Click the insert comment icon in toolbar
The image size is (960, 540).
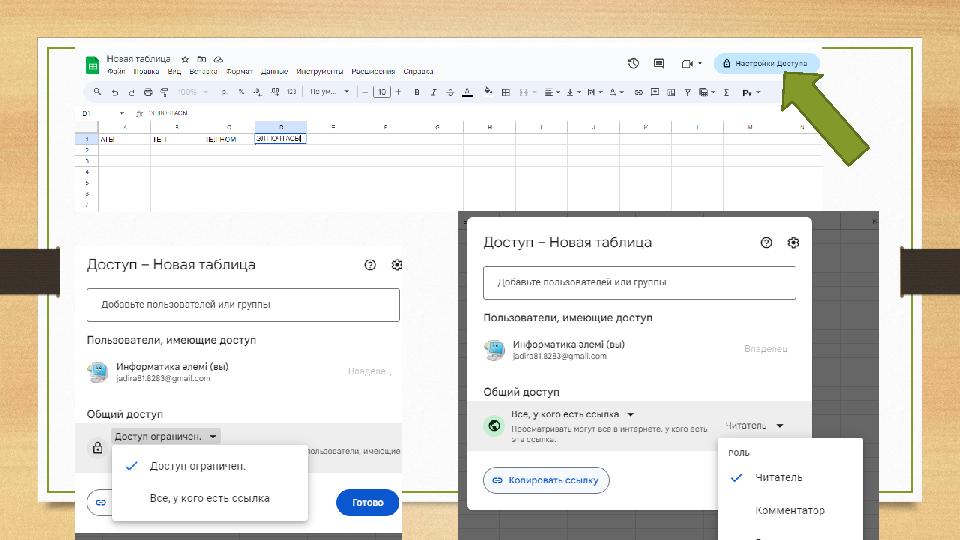(x=654, y=92)
